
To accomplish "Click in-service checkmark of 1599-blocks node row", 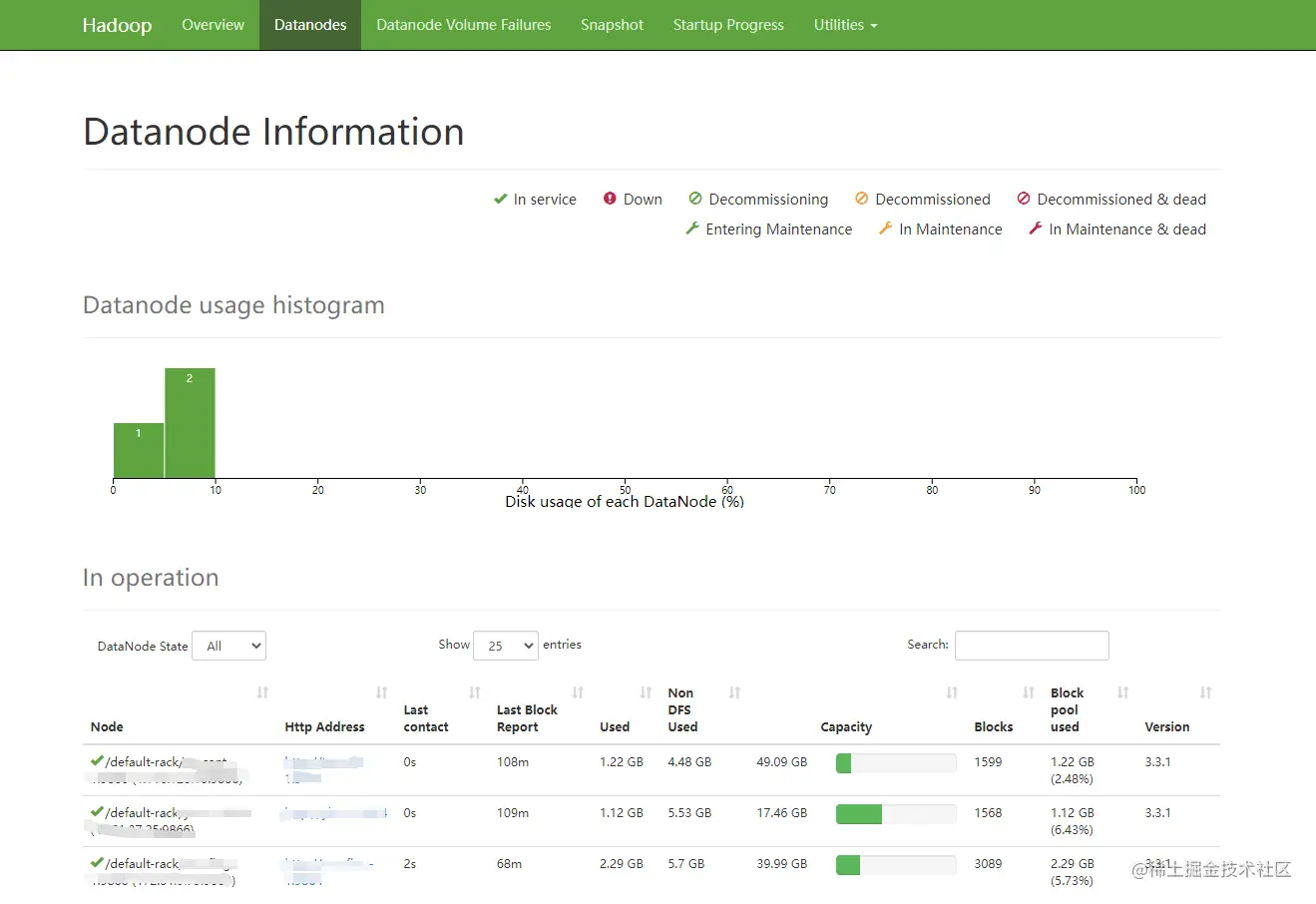I will pyautogui.click(x=97, y=761).
